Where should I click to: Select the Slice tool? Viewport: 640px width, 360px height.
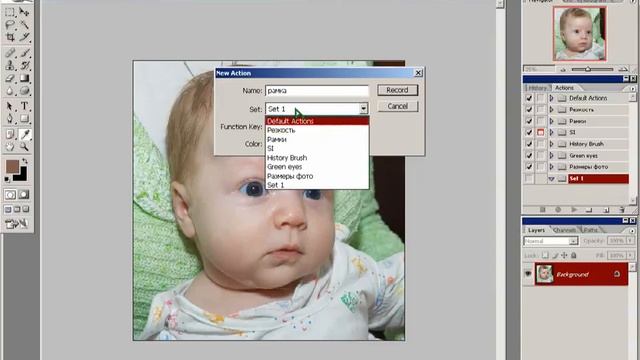click(x=24, y=37)
